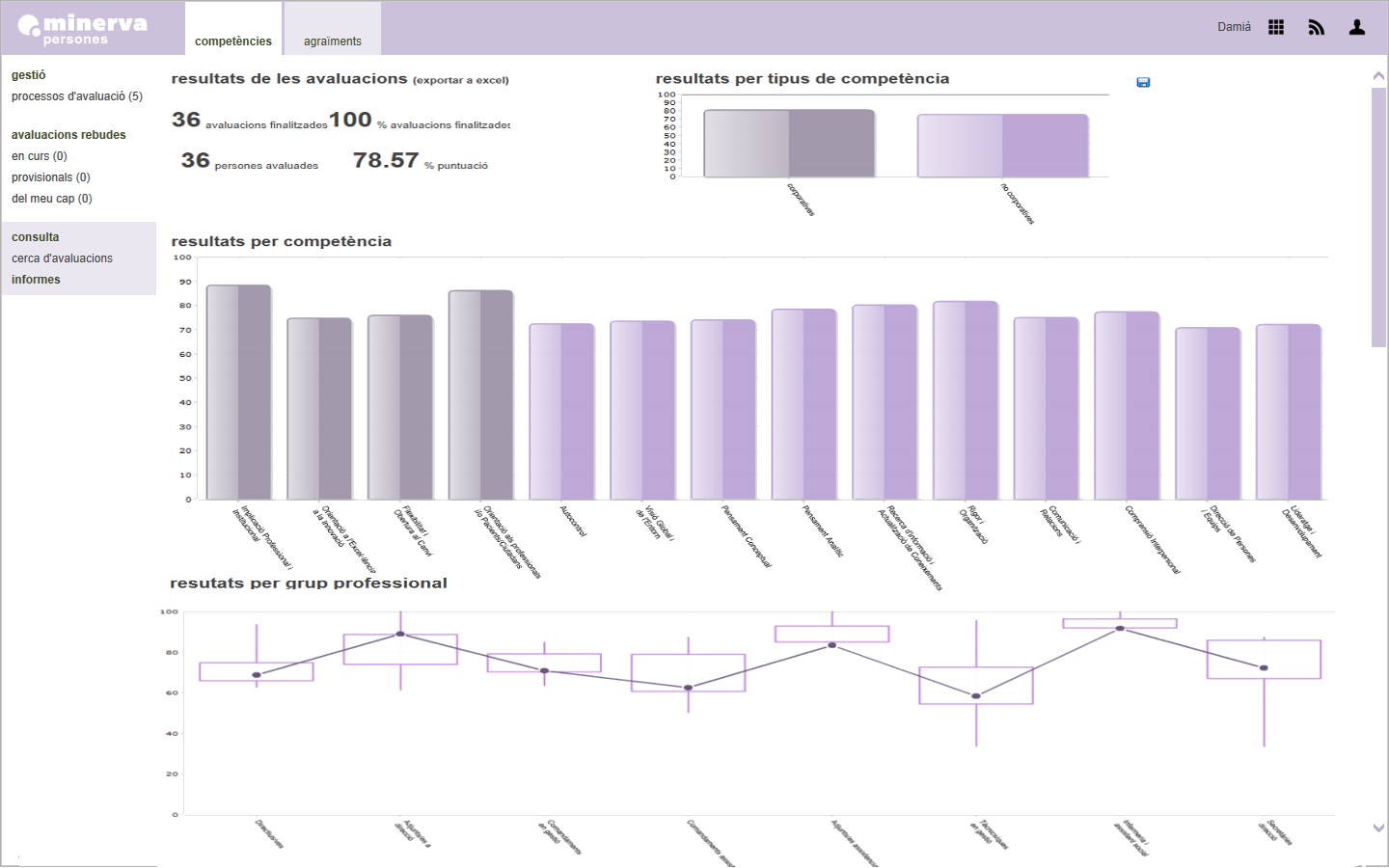This screenshot has height=868, width=1389.
Task: Select informes in the consulta menu
Action: (x=36, y=280)
